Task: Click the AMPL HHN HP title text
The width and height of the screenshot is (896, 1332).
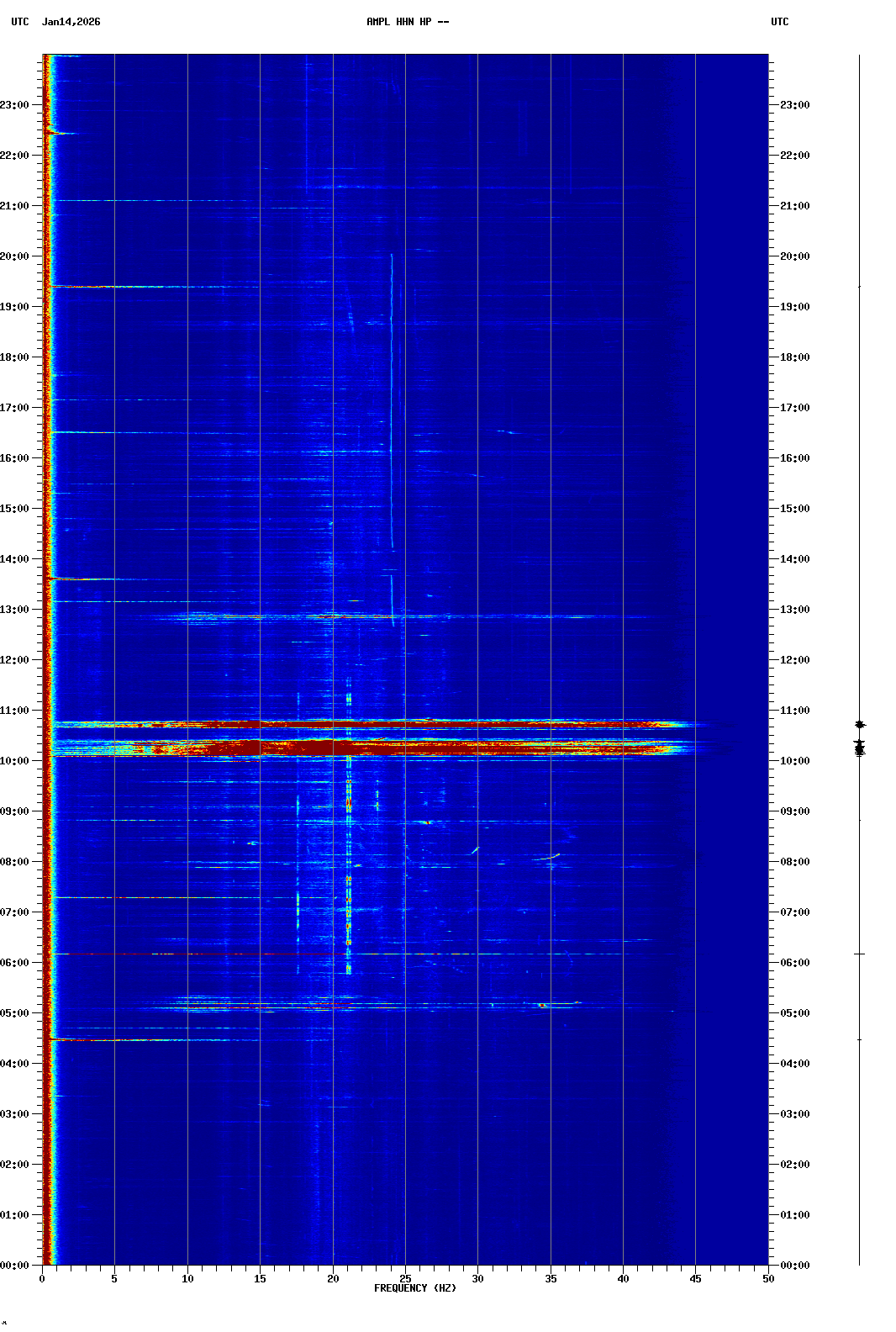Action: tap(407, 22)
